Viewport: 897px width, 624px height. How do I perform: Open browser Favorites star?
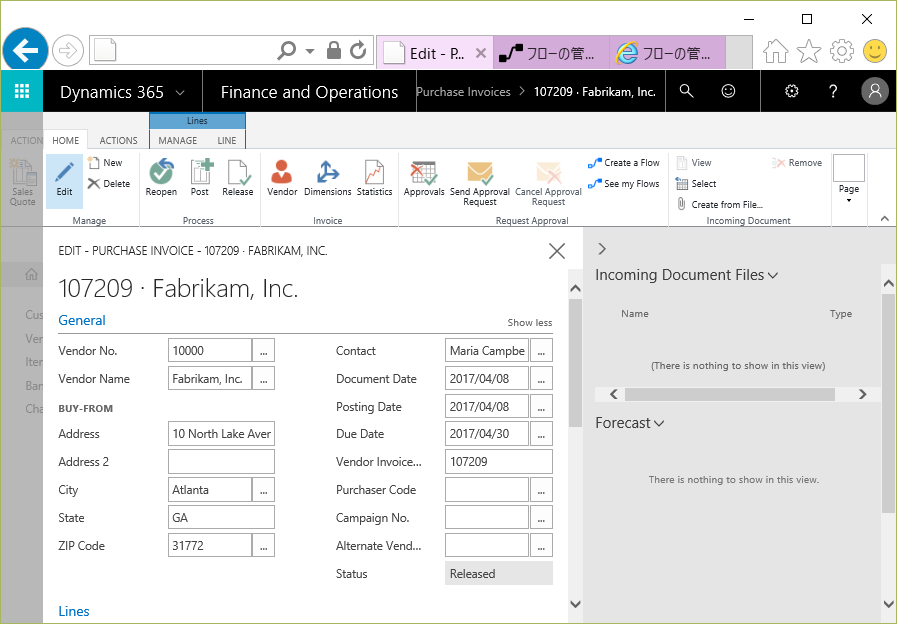click(808, 51)
